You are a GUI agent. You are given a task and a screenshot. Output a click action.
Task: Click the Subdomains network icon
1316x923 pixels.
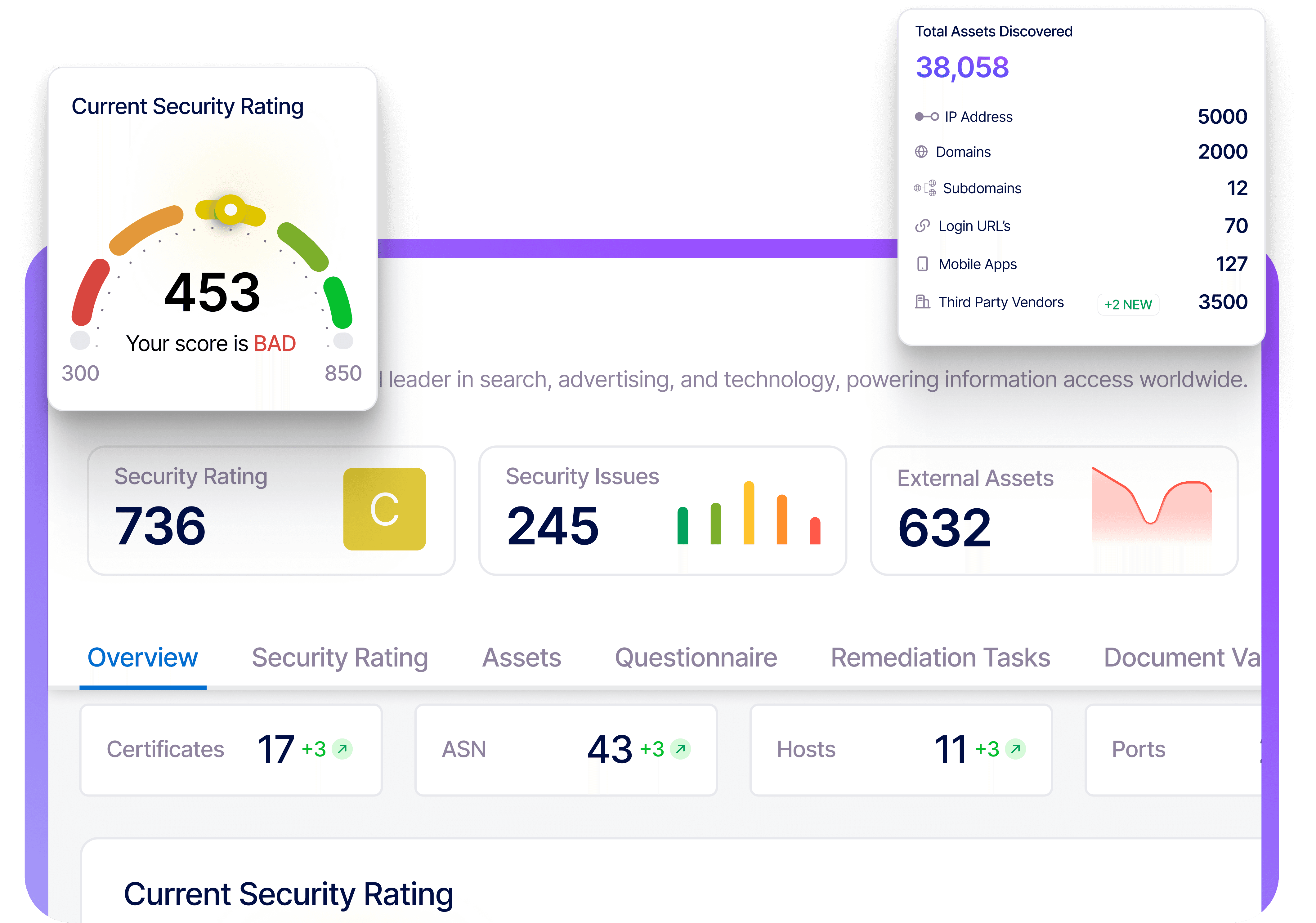pos(925,188)
